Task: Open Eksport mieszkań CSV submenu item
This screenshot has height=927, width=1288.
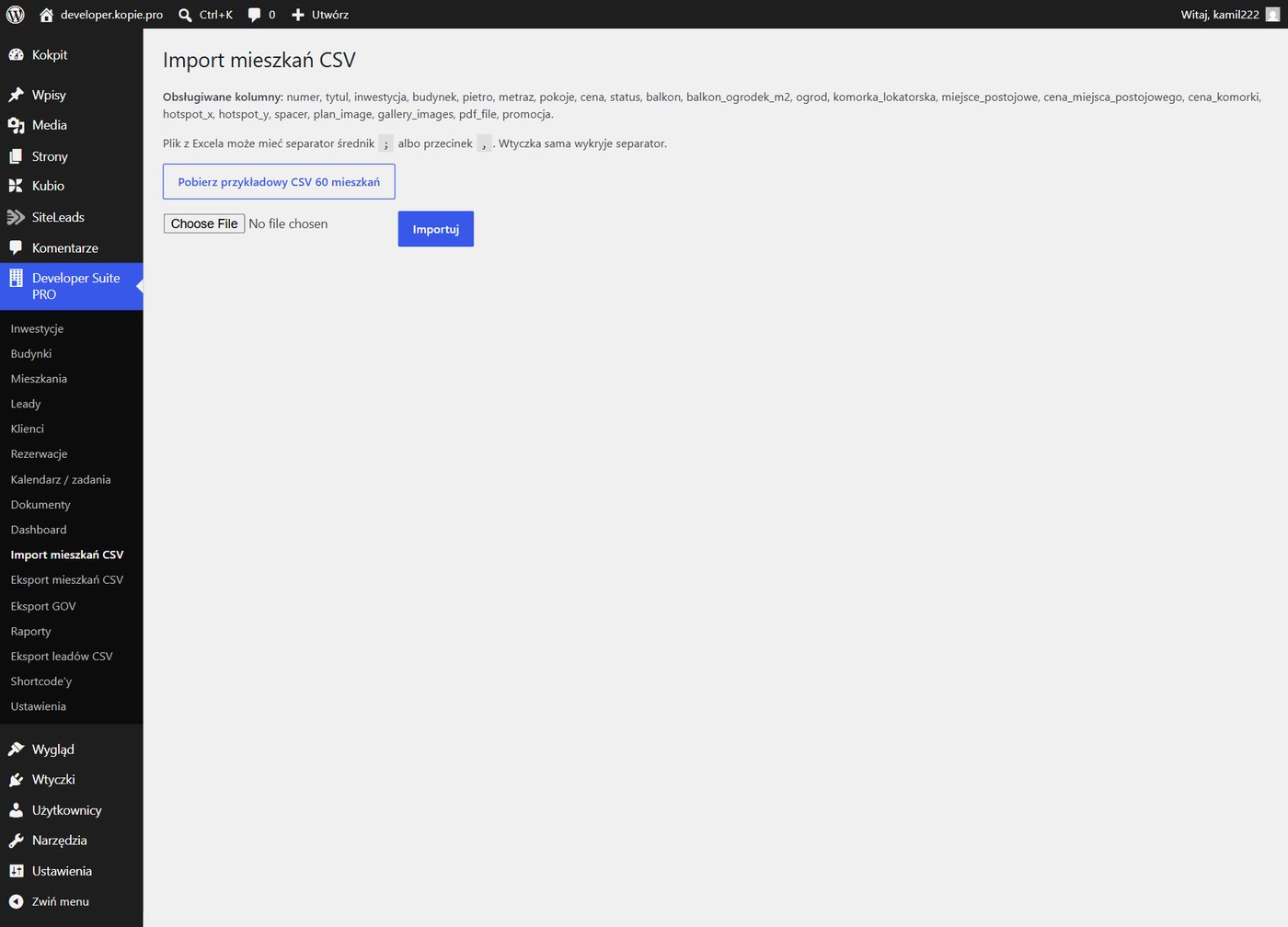Action: point(67,580)
